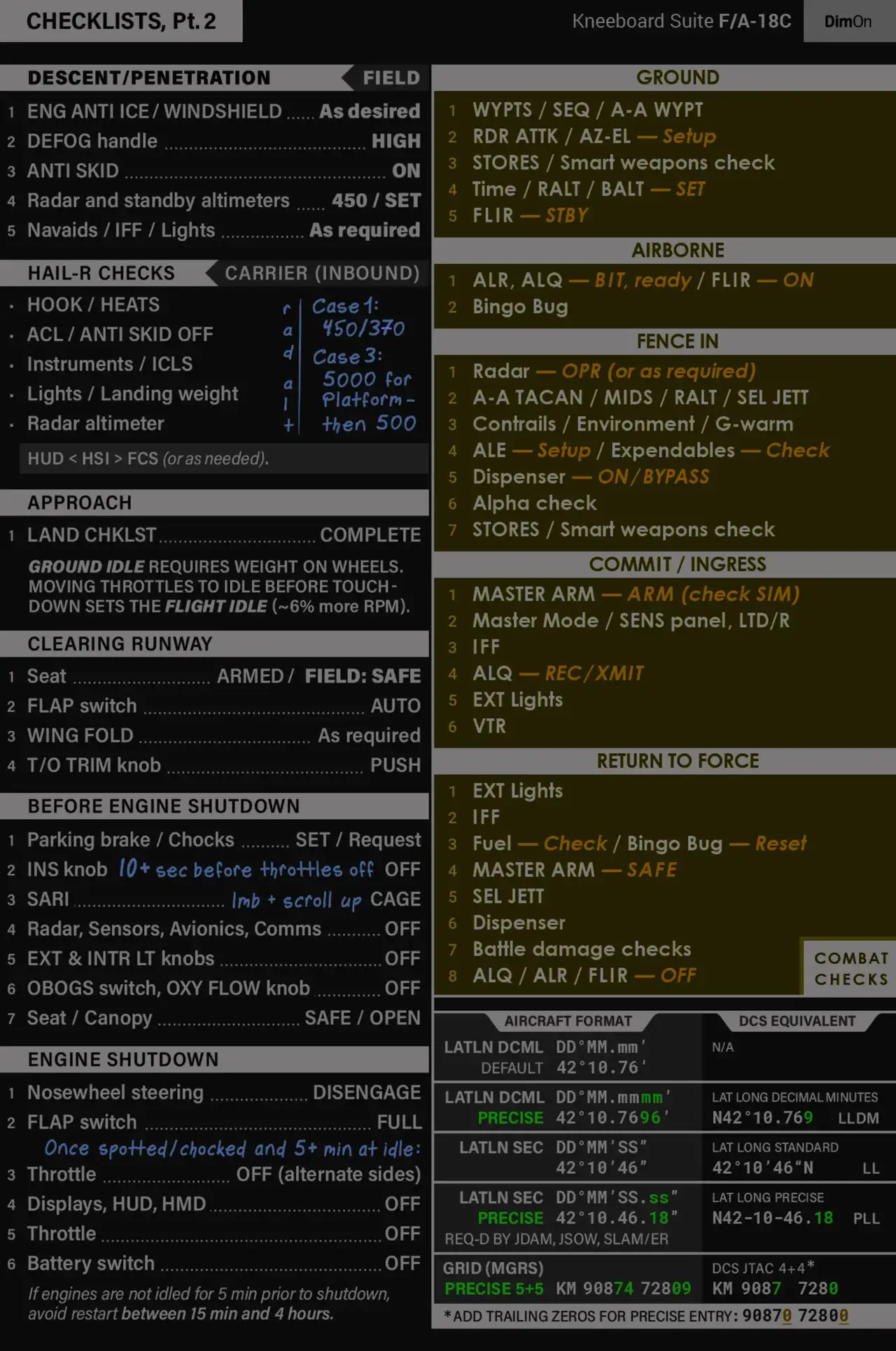Click the RETURN TO FORCE header

click(677, 761)
